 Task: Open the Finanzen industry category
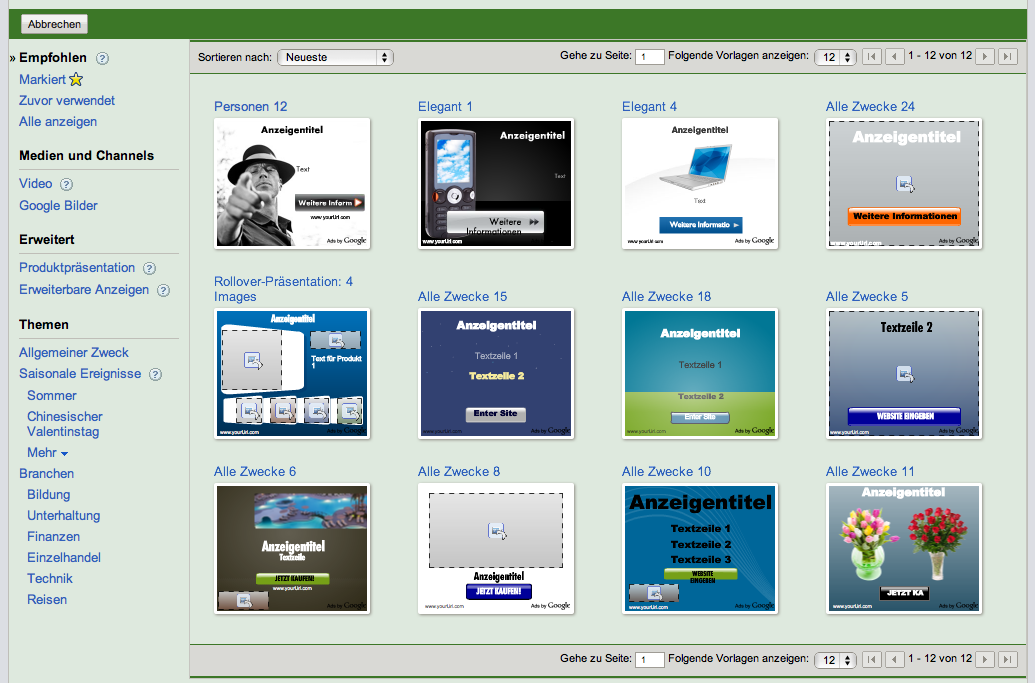[x=53, y=537]
